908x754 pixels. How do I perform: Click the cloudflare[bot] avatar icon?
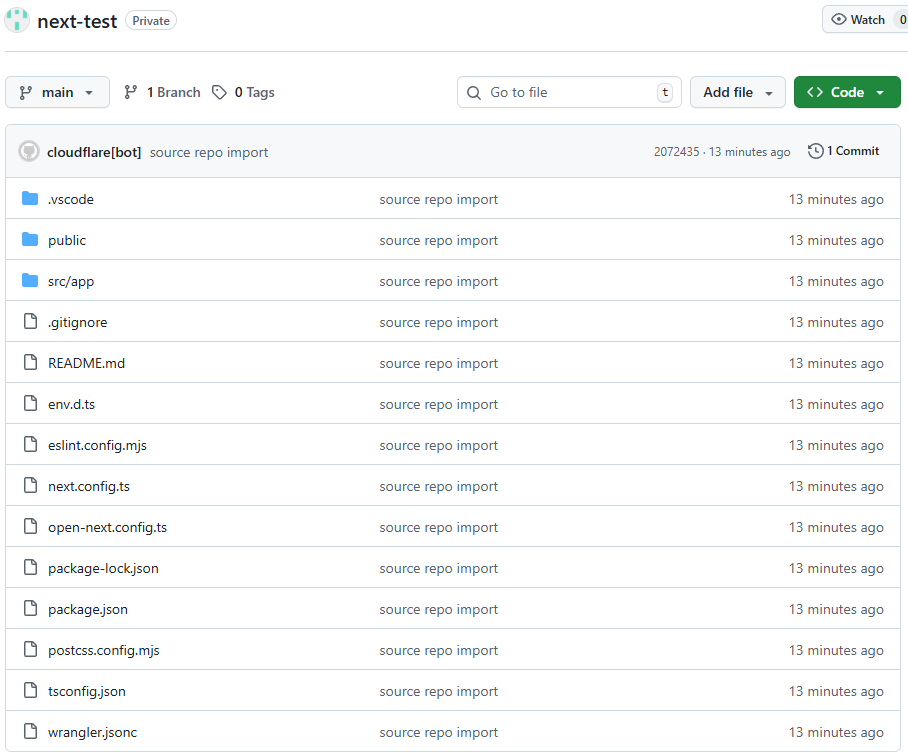tap(29, 152)
